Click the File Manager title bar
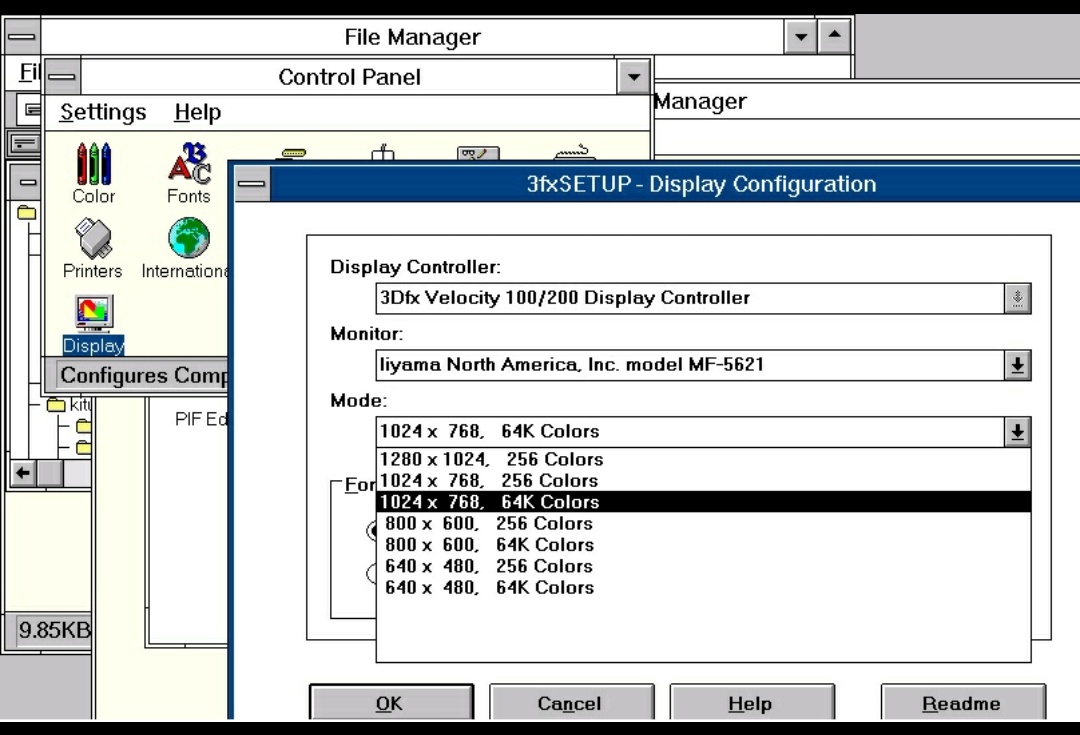1080x735 pixels. pos(412,37)
